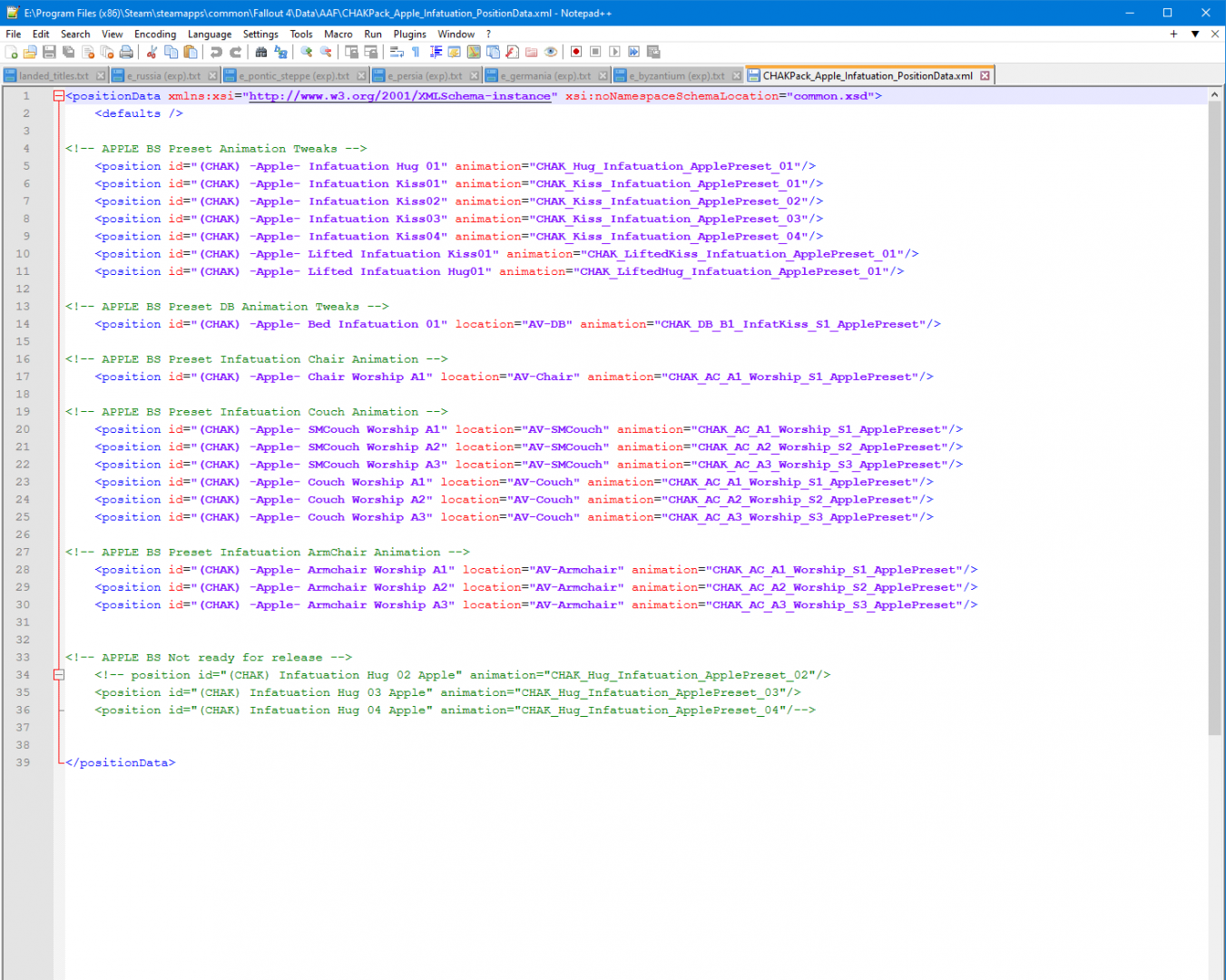Click the Save file icon
The height and width of the screenshot is (980, 1226).
pyautogui.click(x=50, y=53)
